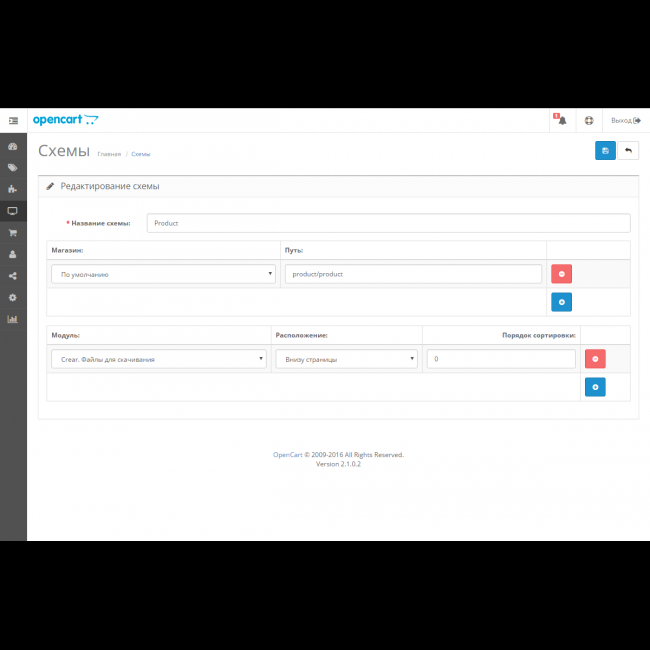Open the Design monitor icon in sidebar
The height and width of the screenshot is (650, 650).
coord(13,211)
